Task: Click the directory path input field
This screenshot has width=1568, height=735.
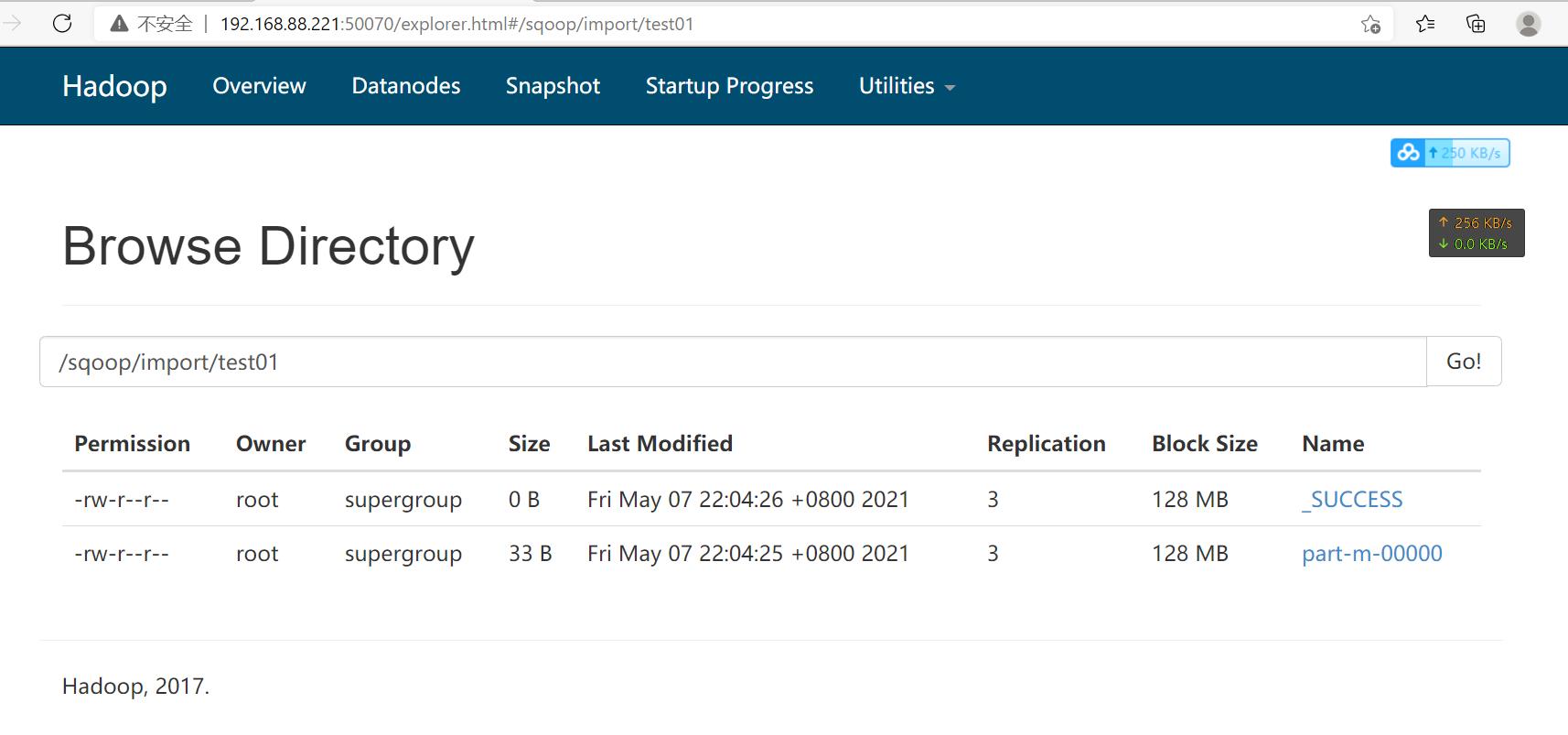Action: (x=733, y=362)
